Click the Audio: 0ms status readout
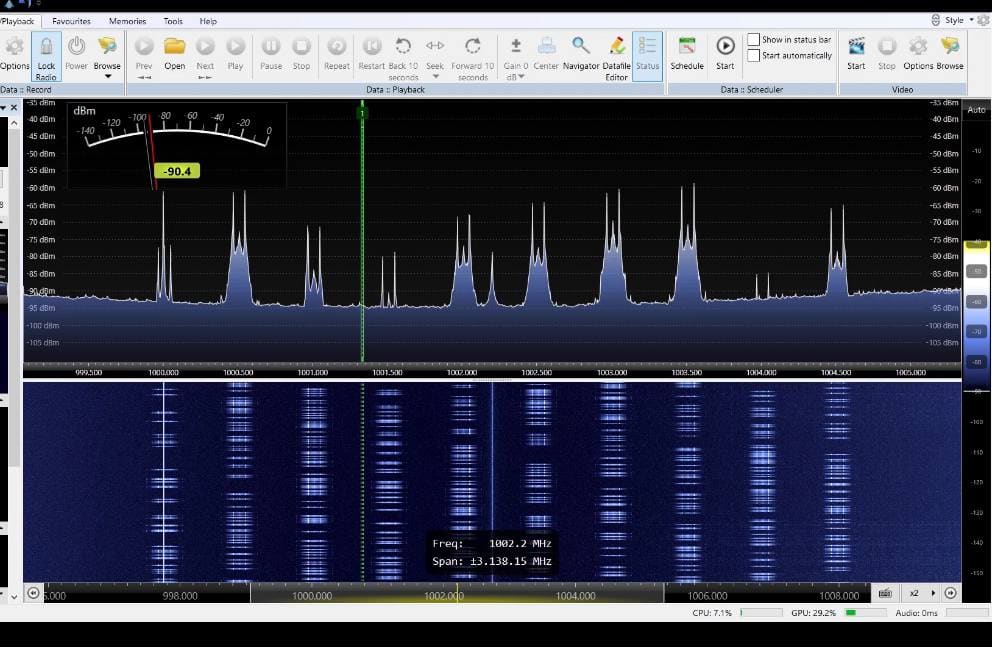The height and width of the screenshot is (663, 992). click(x=916, y=613)
